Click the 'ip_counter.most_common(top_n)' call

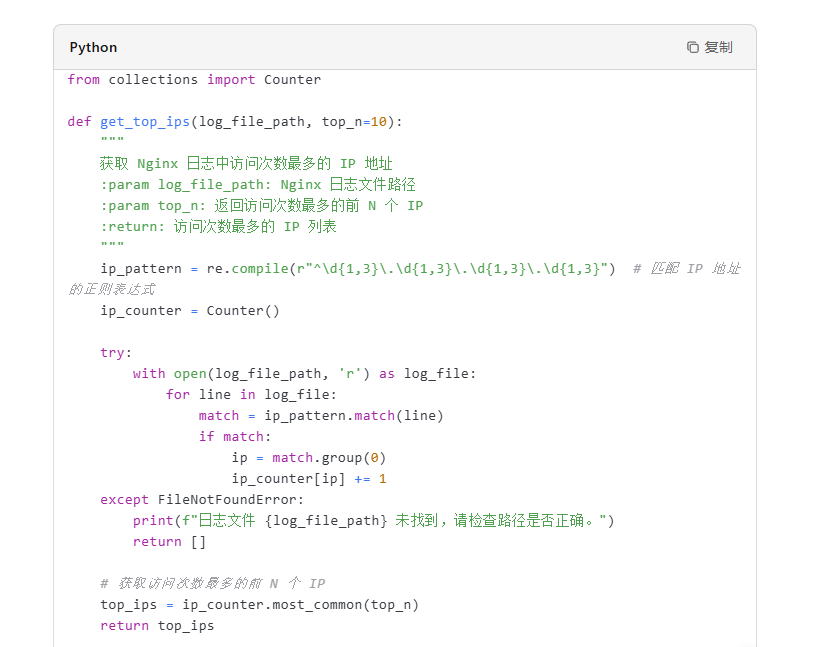(x=300, y=604)
